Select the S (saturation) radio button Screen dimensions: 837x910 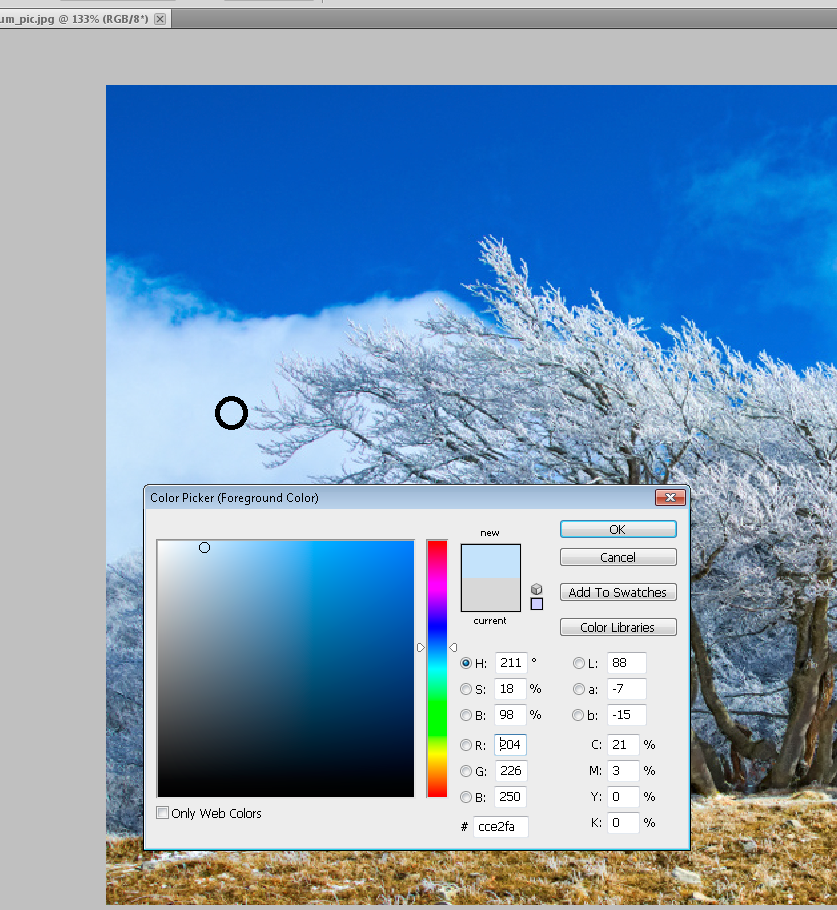pyautogui.click(x=466, y=689)
